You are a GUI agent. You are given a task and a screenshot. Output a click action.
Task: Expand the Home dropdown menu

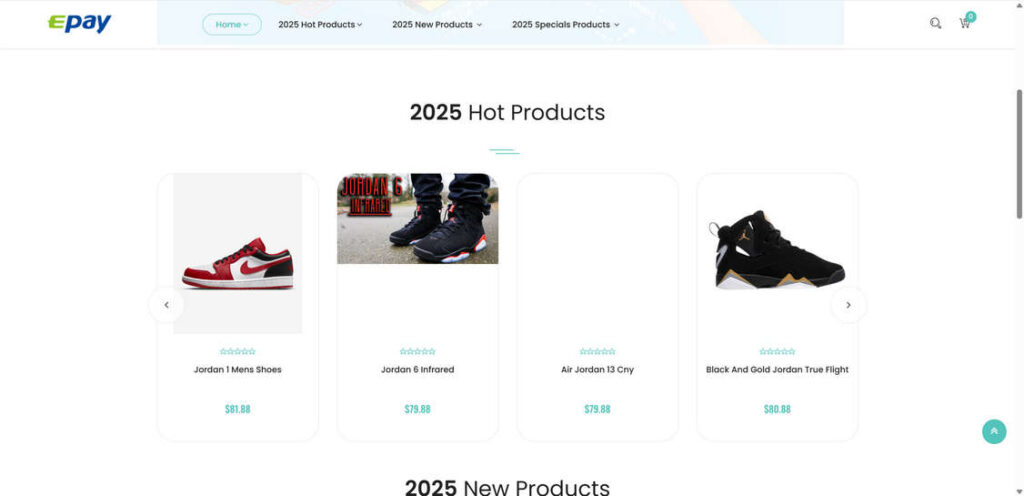(x=232, y=24)
